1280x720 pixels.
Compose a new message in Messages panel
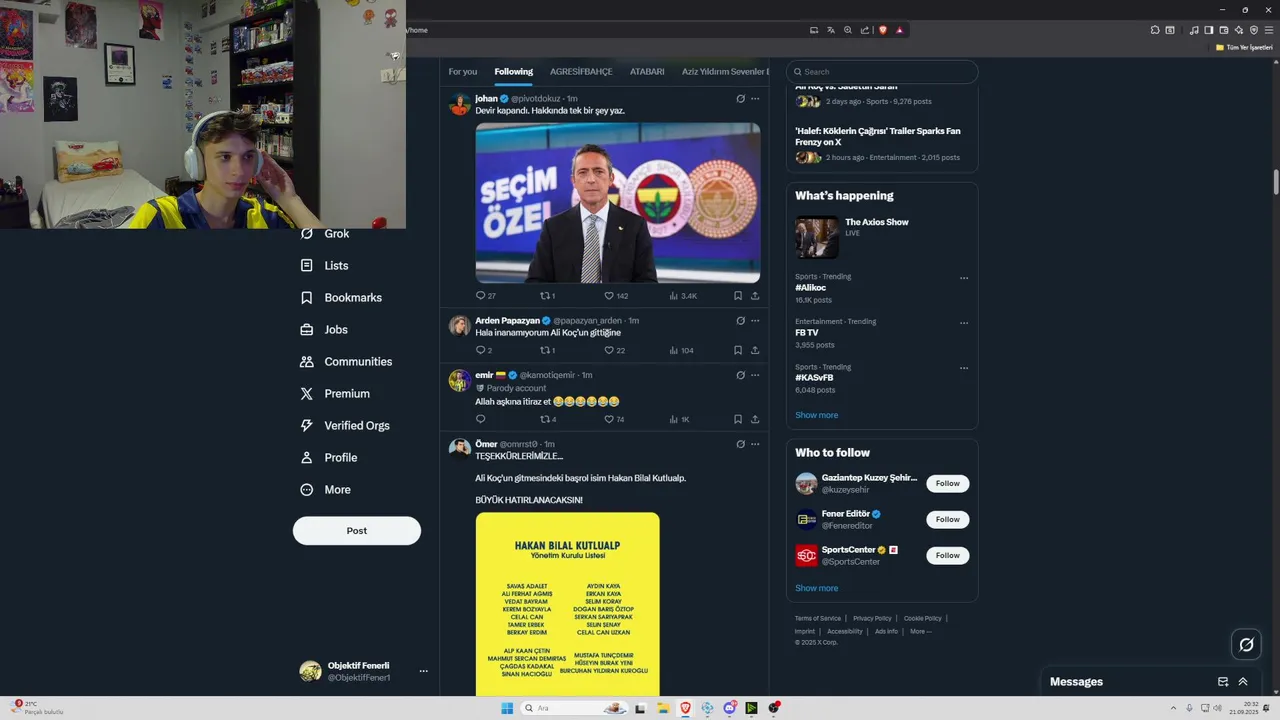pyautogui.click(x=1223, y=682)
